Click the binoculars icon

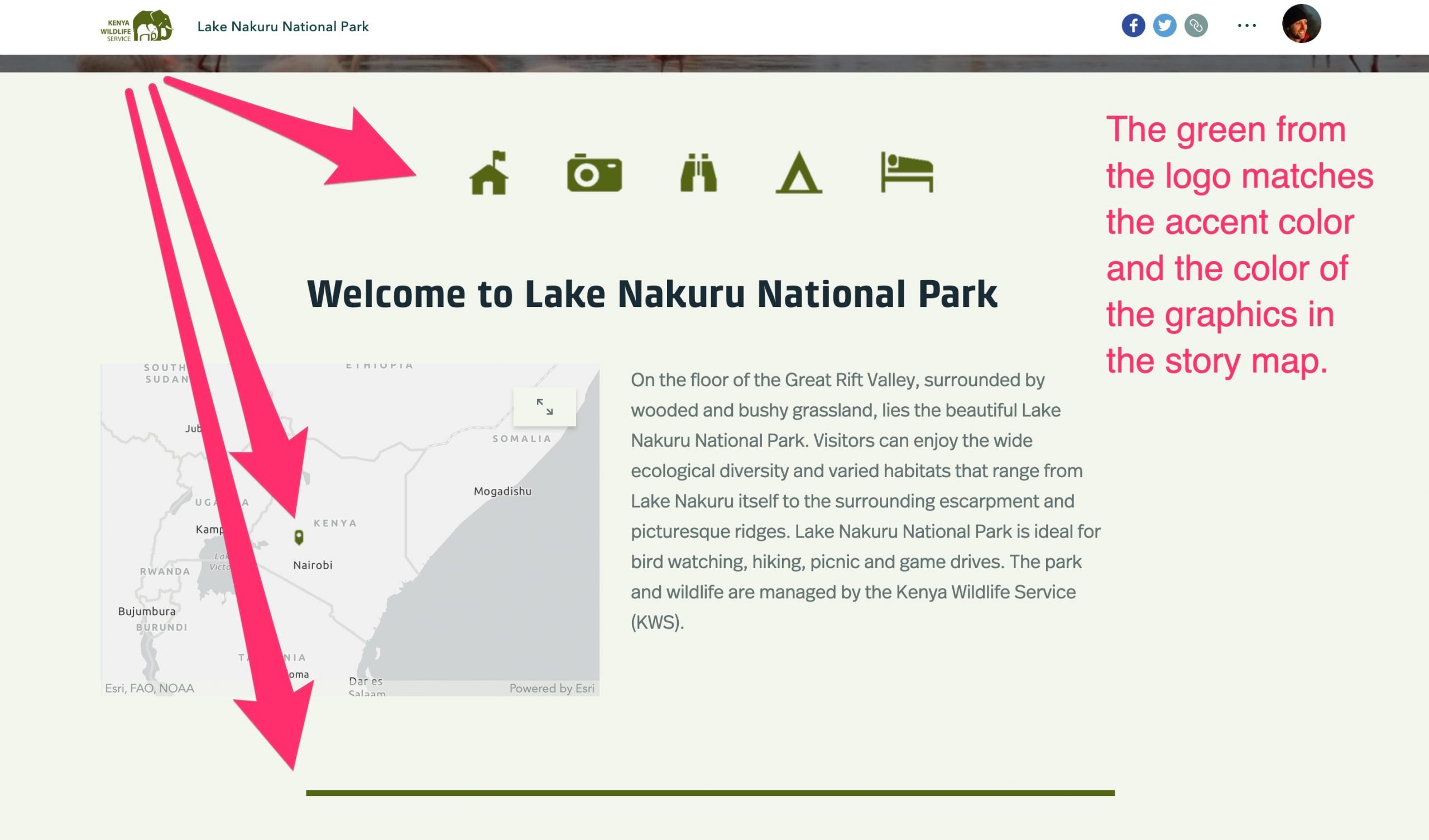[699, 172]
